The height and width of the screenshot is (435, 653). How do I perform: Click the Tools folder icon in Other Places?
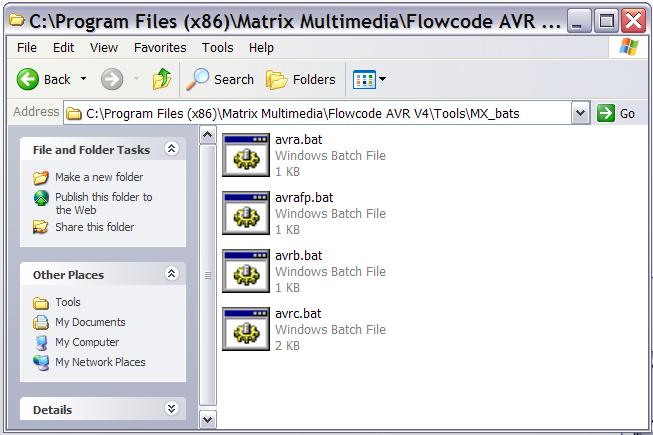click(x=41, y=303)
